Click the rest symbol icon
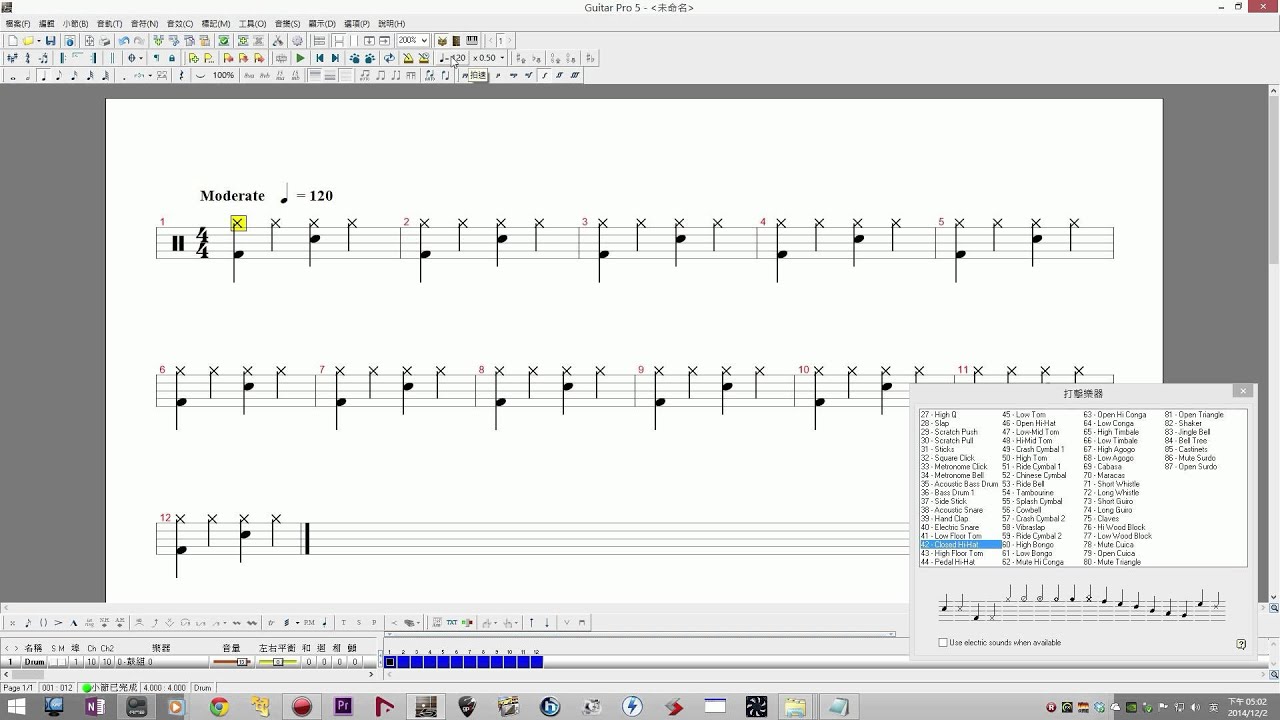This screenshot has height=720, width=1280. pos(181,75)
